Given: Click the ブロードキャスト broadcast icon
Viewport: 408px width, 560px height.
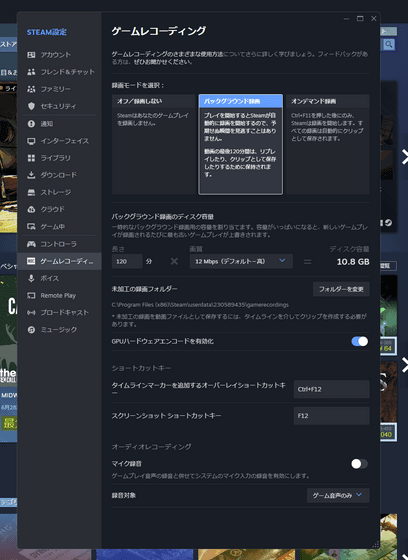Looking at the screenshot, I should click(31, 312).
